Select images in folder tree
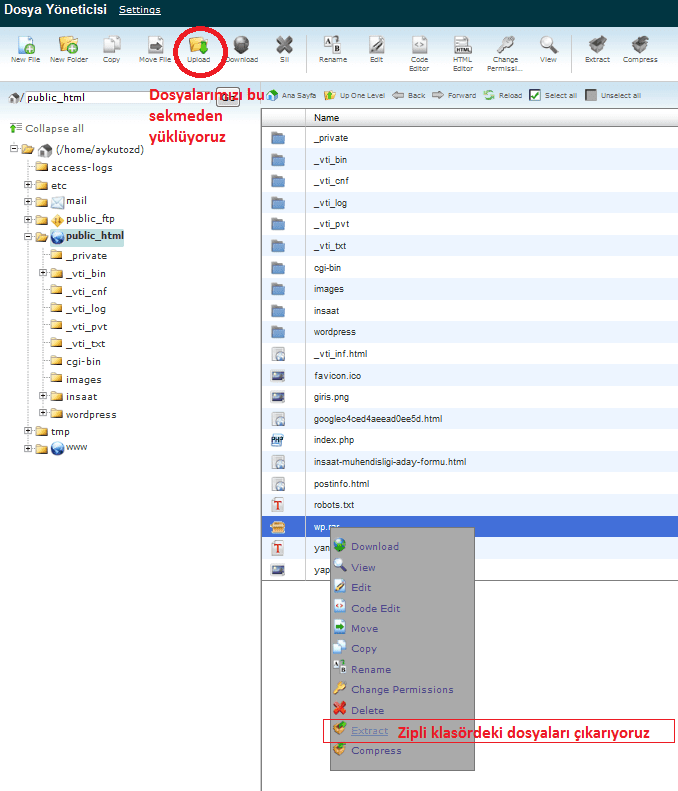 click(84, 379)
